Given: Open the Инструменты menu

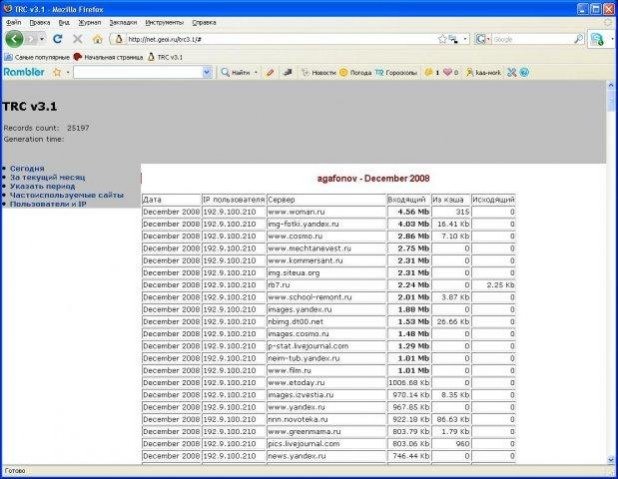Looking at the screenshot, I should pyautogui.click(x=164, y=22).
